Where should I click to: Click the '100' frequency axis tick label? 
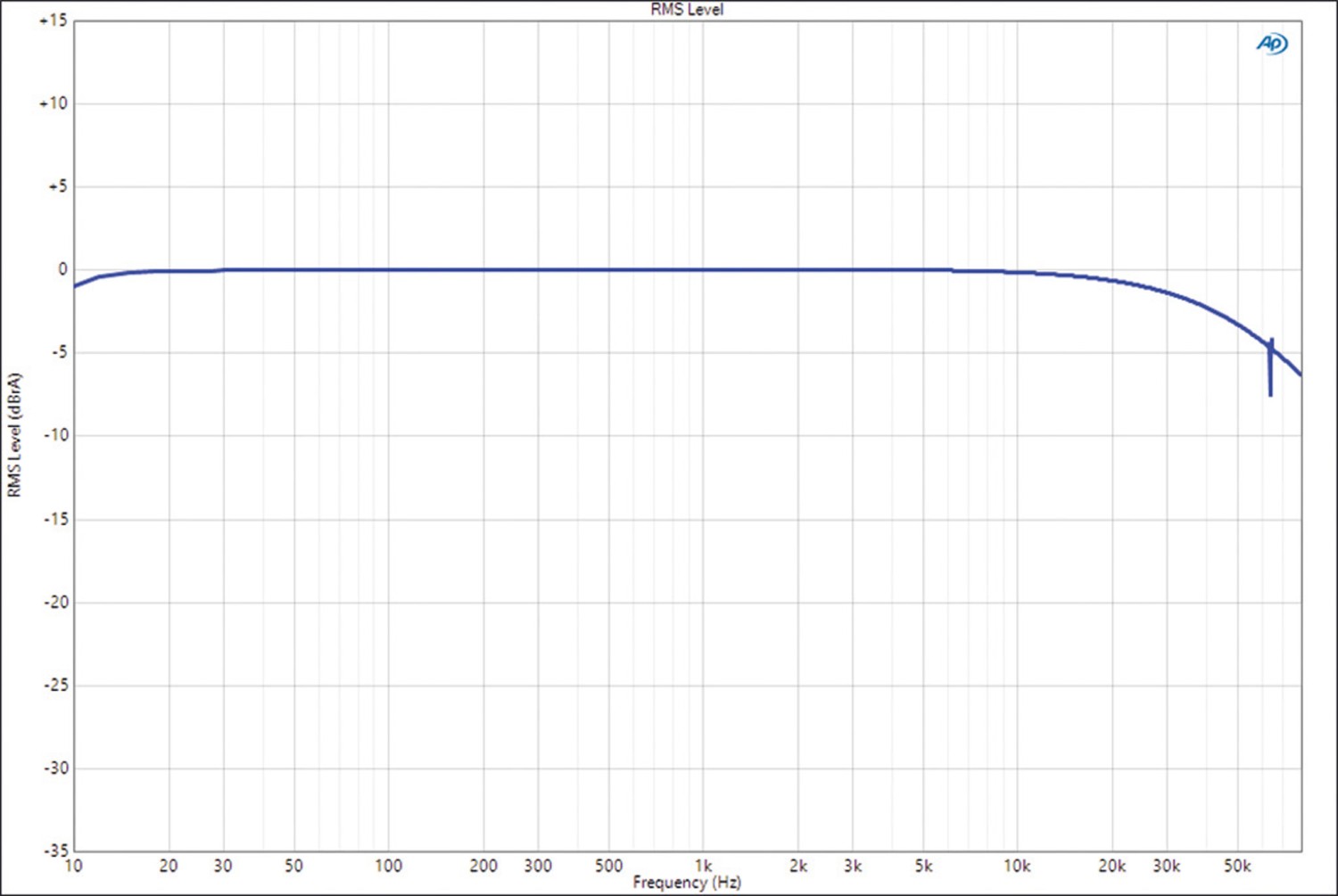point(388,865)
